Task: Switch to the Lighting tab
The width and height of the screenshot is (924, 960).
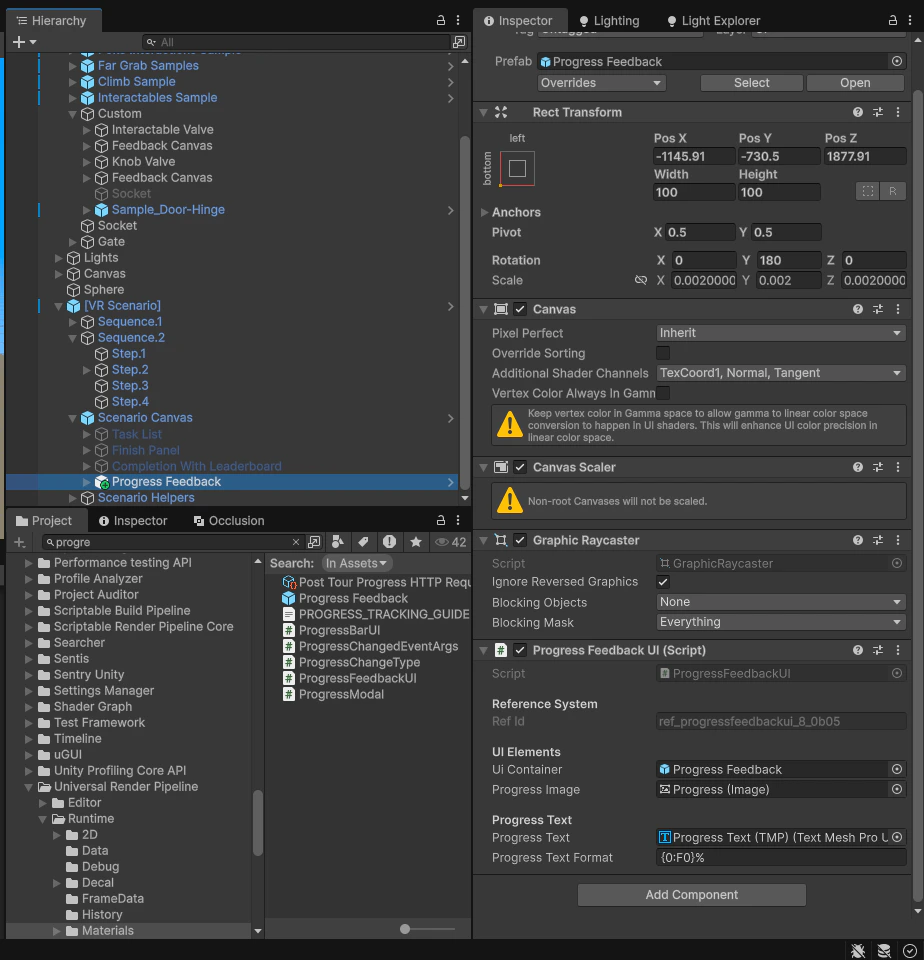Action: (609, 21)
